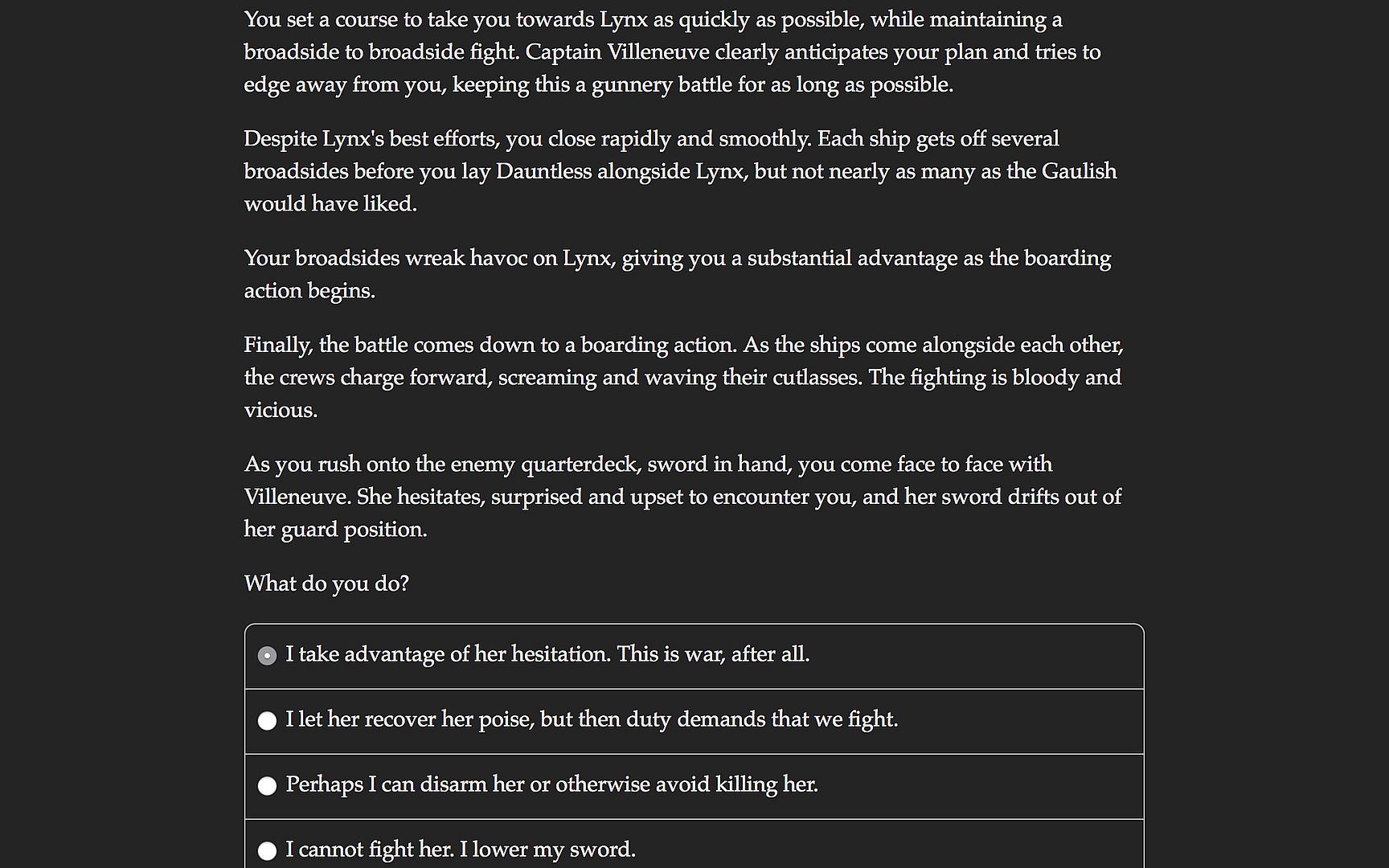Pick the radio button for disarming her
The image size is (1389, 868).
(x=267, y=786)
